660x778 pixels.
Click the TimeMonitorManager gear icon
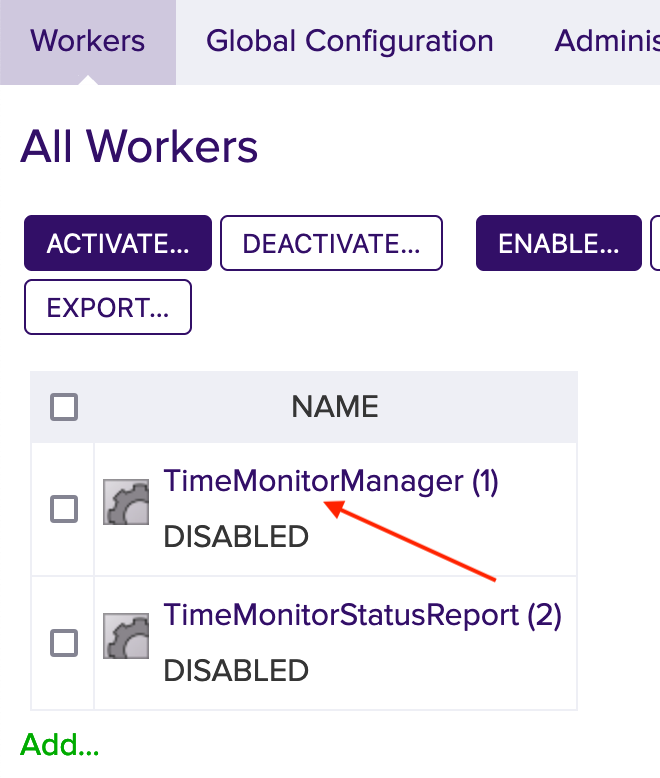(126, 501)
